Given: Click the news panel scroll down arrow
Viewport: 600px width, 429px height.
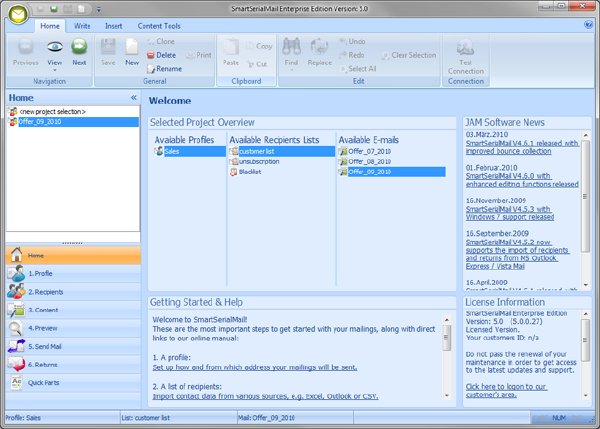Looking at the screenshot, I should pyautogui.click(x=586, y=285).
